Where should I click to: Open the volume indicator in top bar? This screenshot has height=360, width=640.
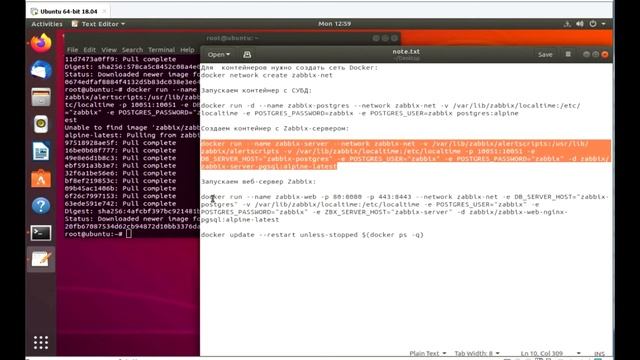click(x=580, y=24)
